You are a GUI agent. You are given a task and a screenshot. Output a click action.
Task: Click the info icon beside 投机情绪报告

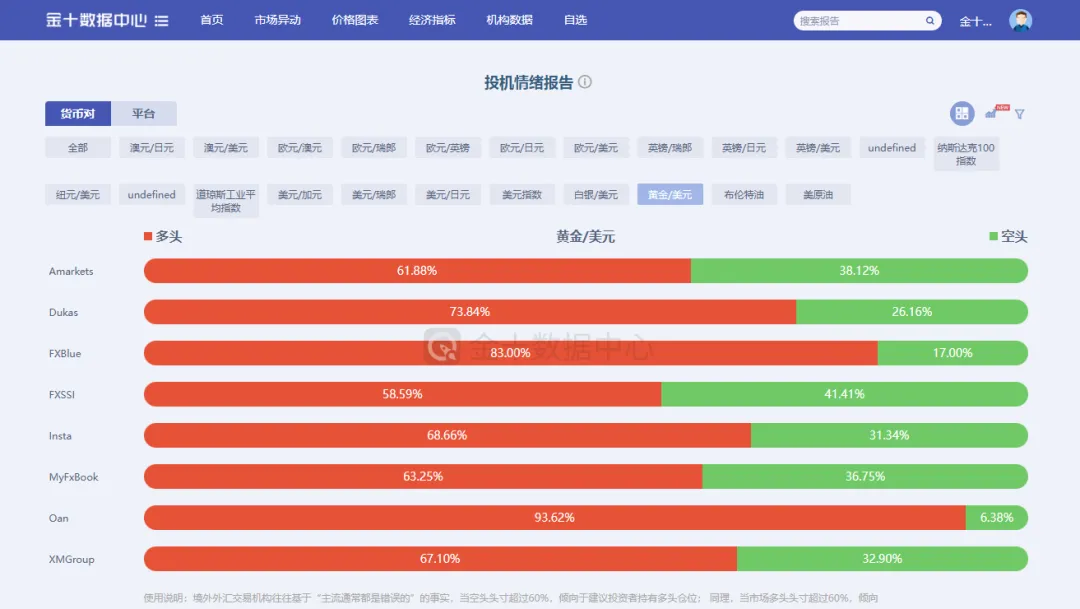(x=585, y=82)
